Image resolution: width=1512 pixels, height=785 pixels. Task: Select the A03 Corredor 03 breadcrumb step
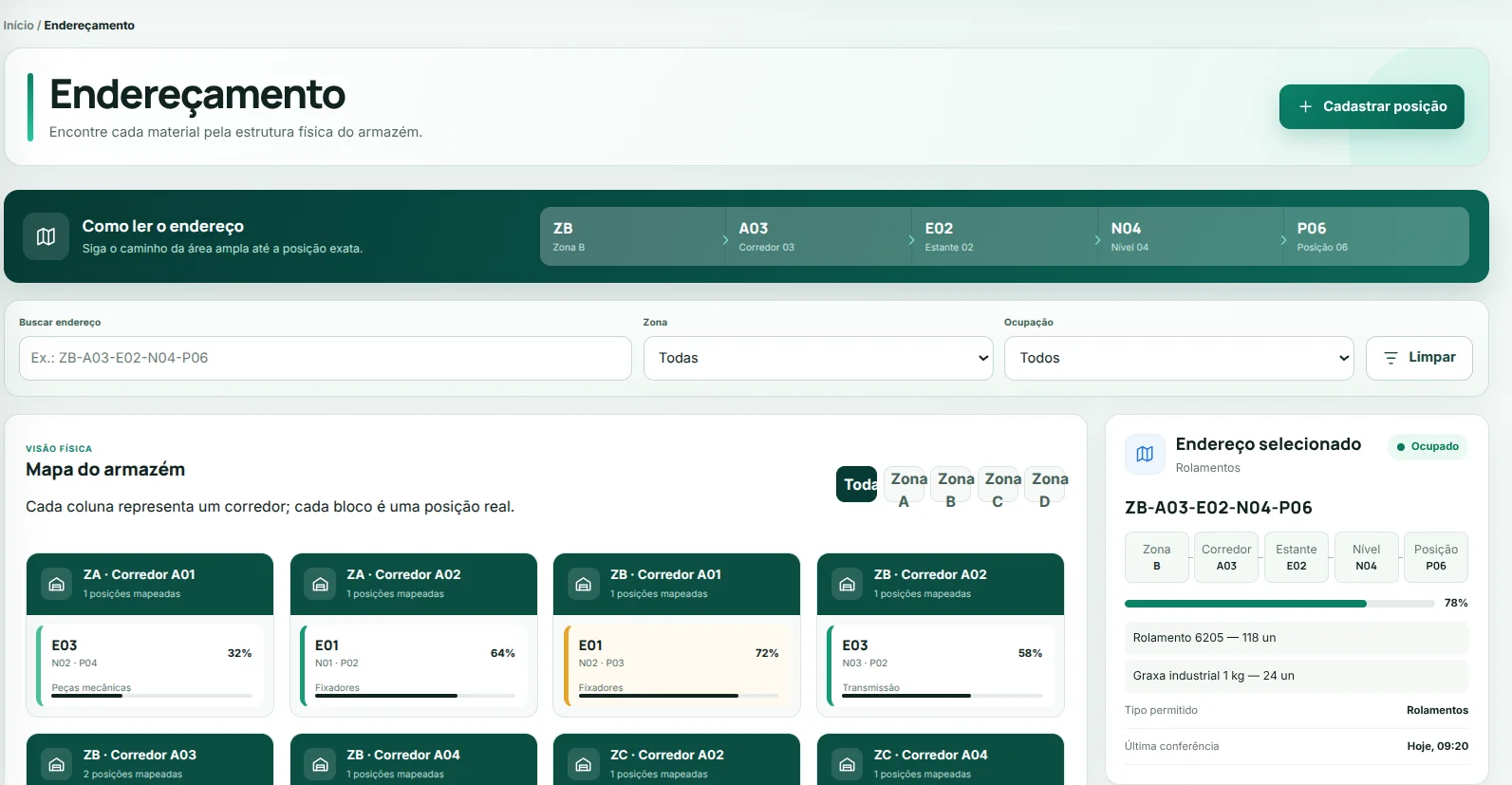[x=818, y=236]
